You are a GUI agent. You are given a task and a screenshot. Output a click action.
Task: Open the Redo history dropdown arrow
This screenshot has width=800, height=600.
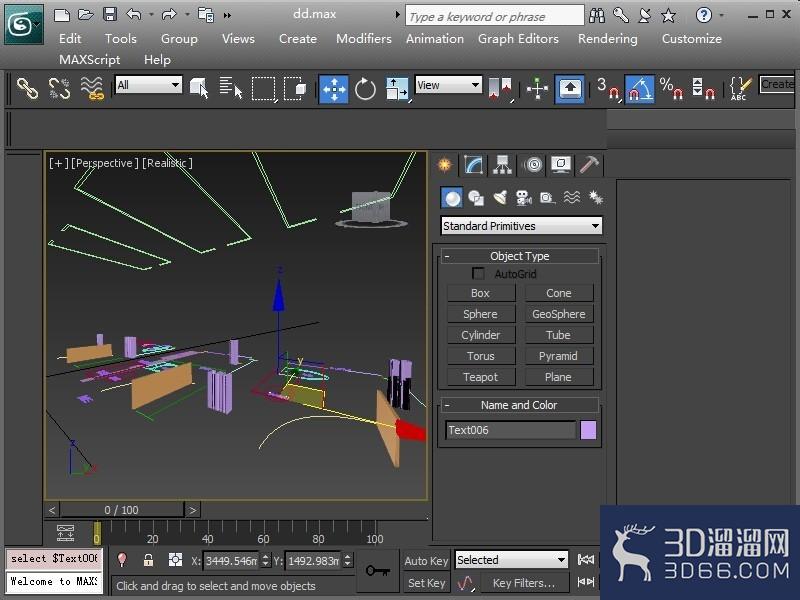click(x=187, y=15)
